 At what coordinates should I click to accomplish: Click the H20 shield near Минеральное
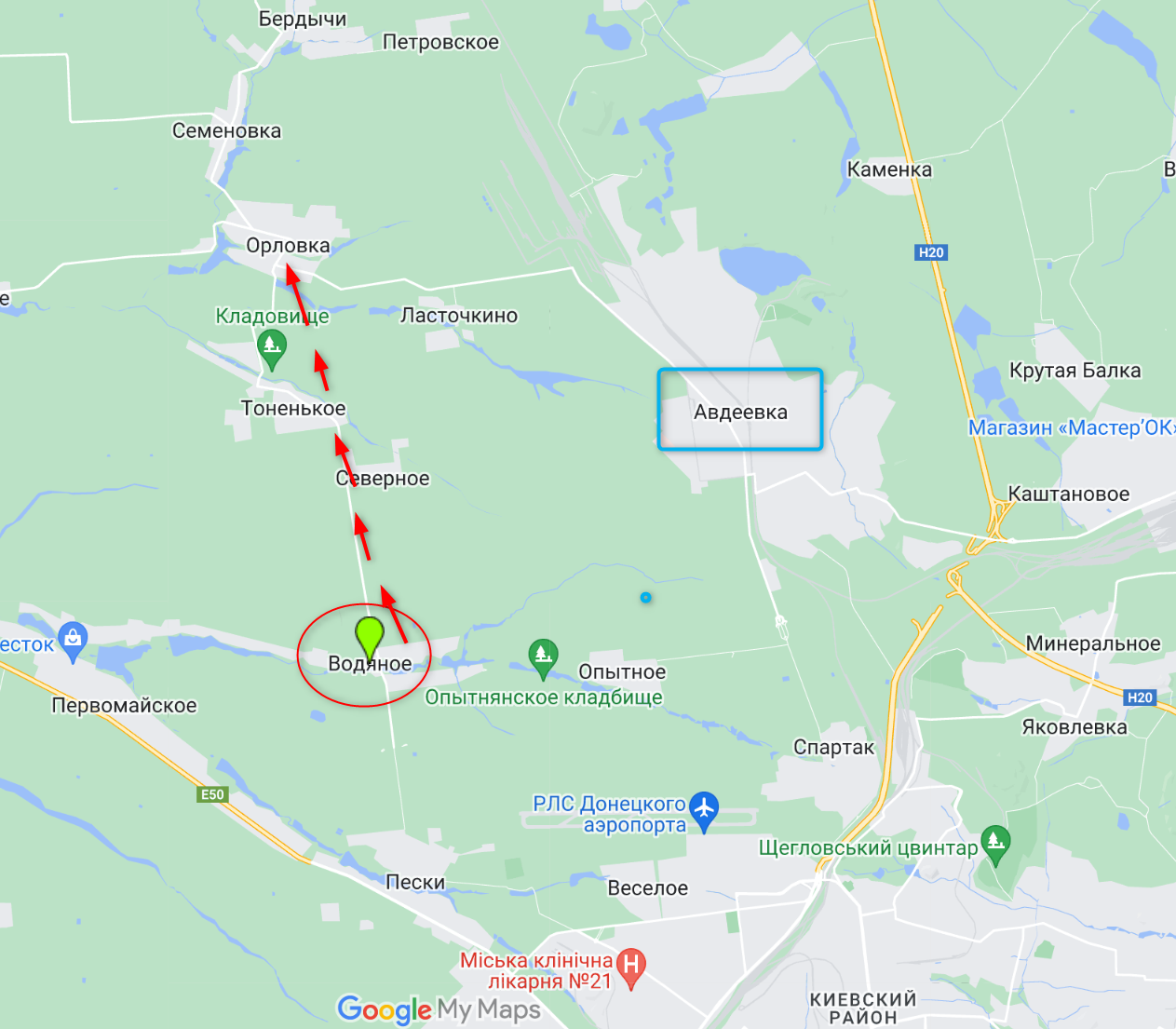pyautogui.click(x=1140, y=697)
